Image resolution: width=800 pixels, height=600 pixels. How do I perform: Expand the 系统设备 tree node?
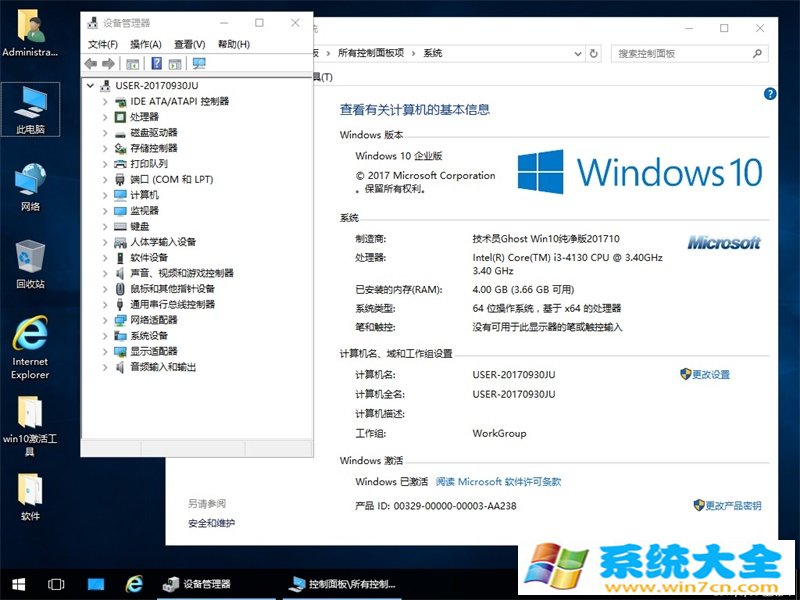(105, 336)
